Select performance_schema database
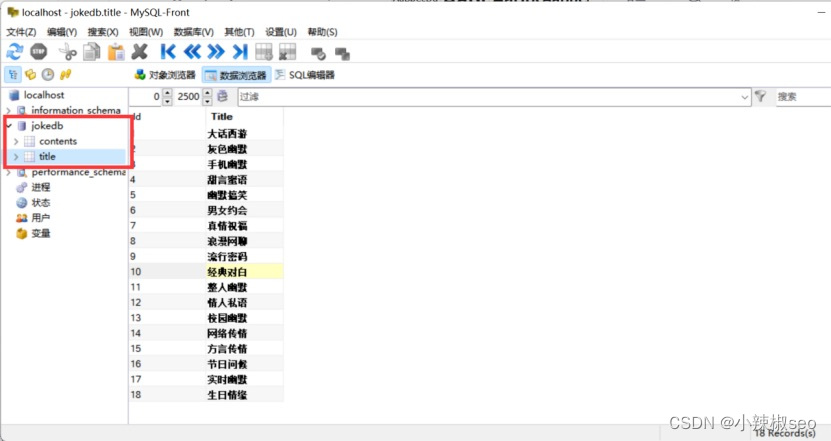This screenshot has width=831, height=441. point(78,172)
